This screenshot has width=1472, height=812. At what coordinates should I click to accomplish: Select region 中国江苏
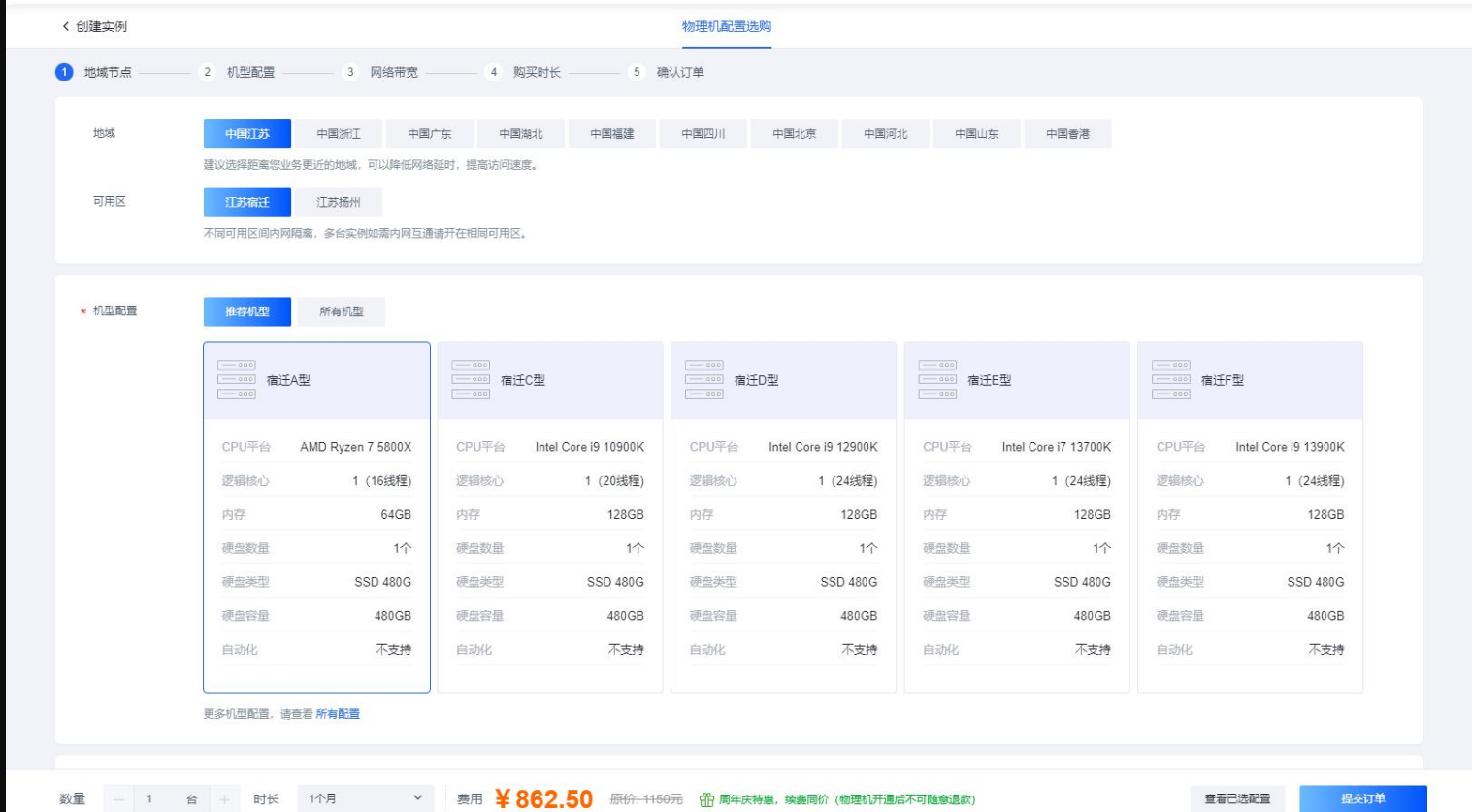[x=247, y=134]
